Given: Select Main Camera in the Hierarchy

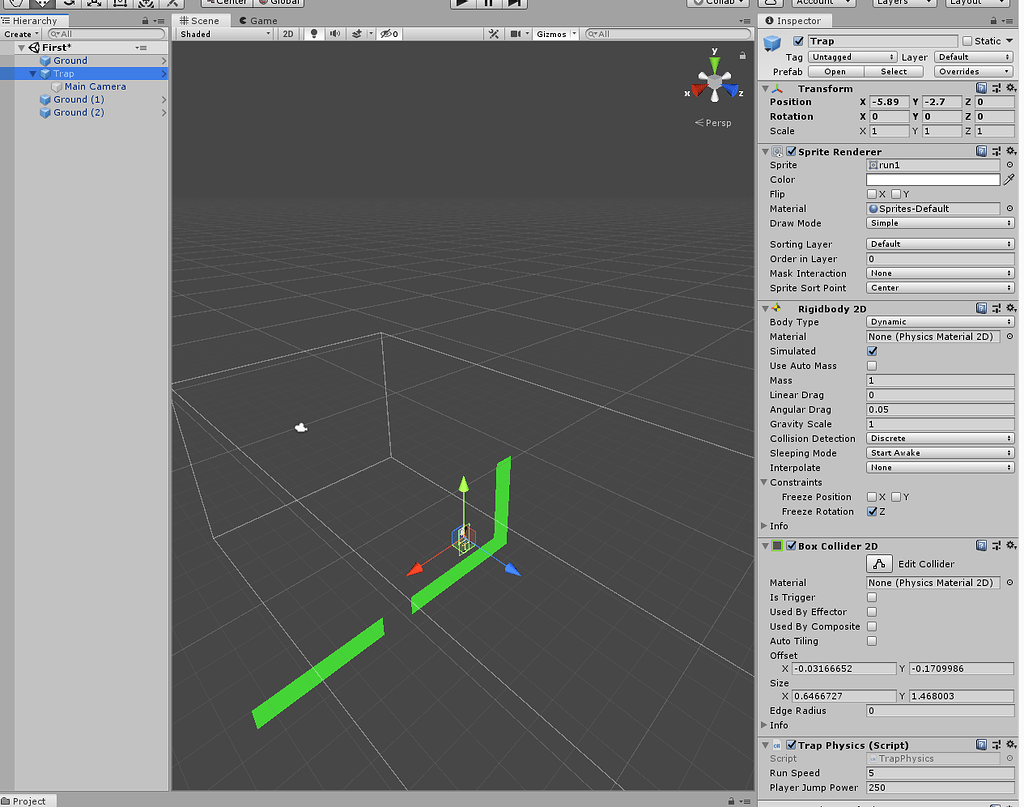Looking at the screenshot, I should pos(95,86).
